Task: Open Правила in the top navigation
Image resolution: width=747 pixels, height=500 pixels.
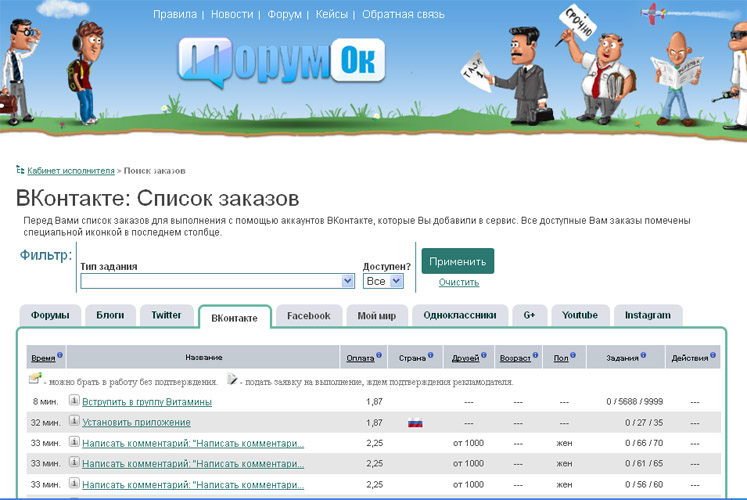Action: [x=175, y=14]
